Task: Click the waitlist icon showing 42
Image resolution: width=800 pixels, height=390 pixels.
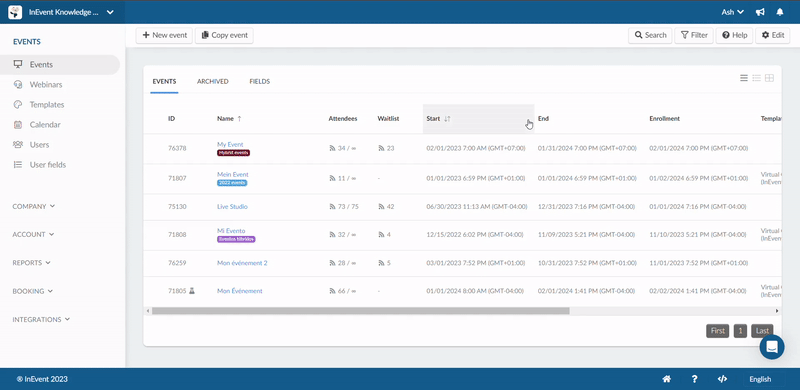Action: click(x=381, y=207)
